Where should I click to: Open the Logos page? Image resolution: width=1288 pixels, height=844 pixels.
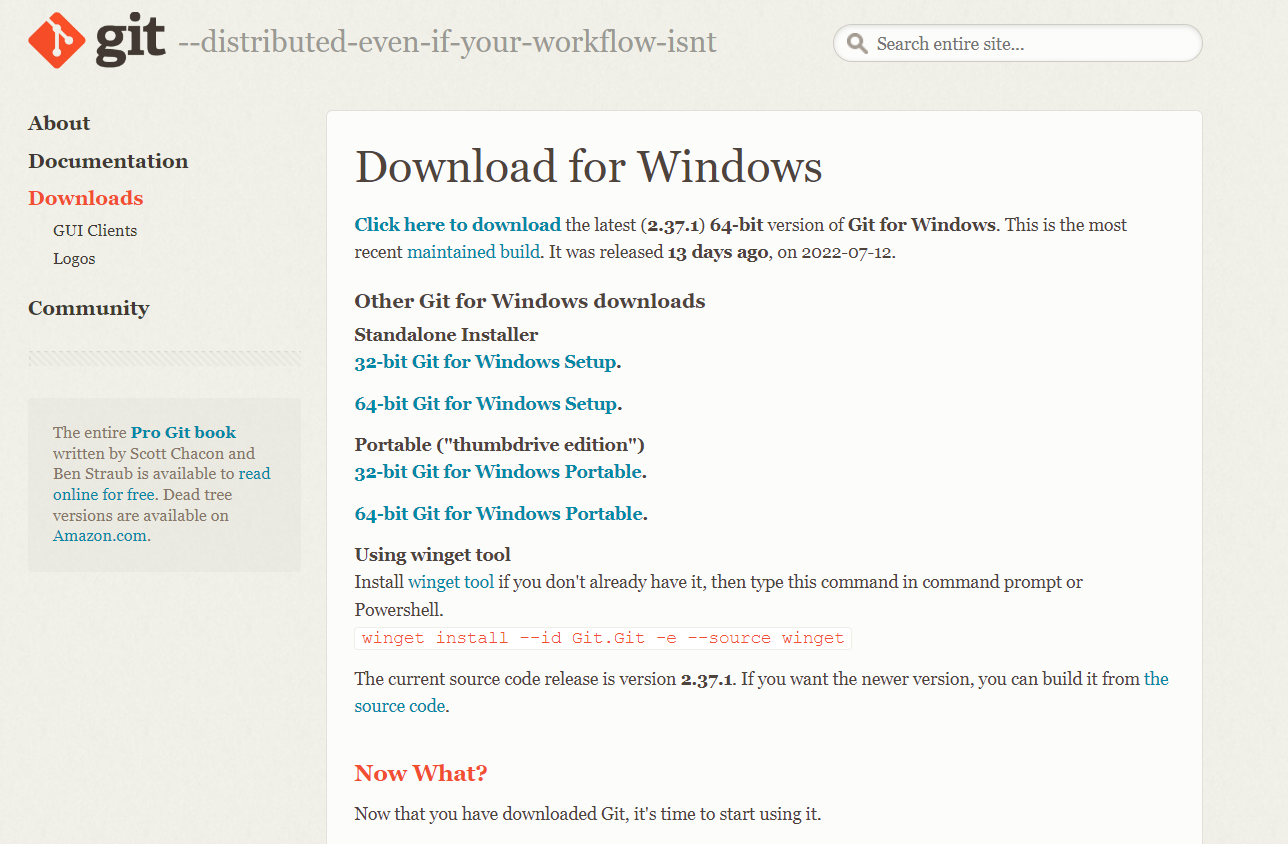(74, 258)
